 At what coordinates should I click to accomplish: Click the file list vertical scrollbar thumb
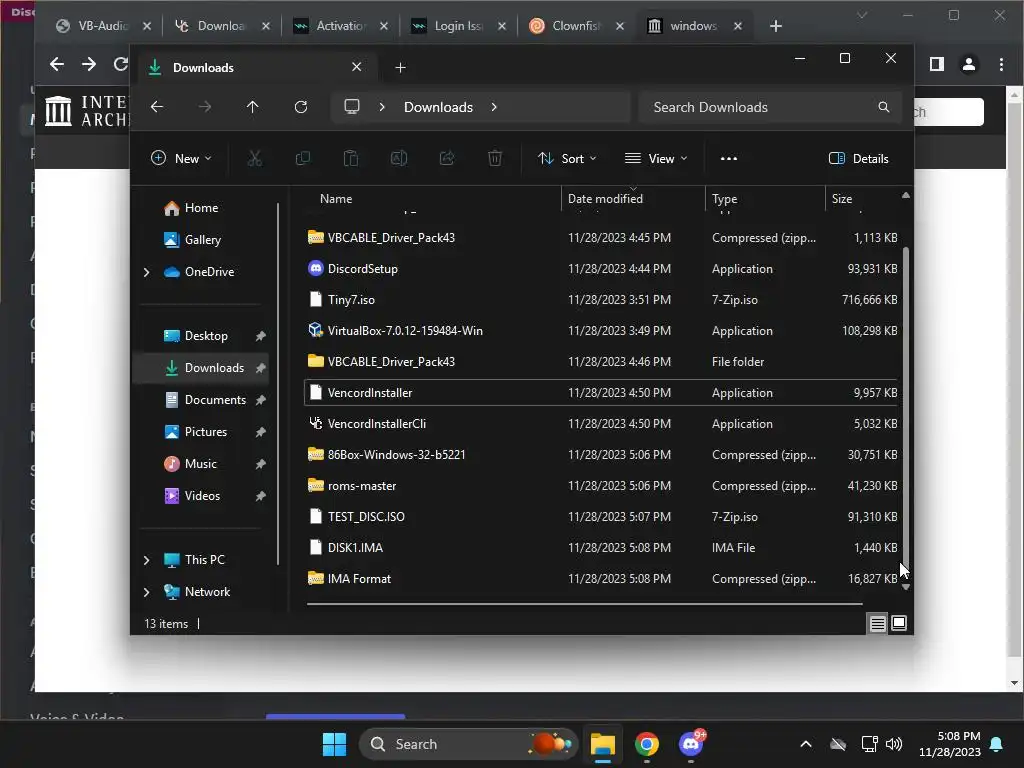pyautogui.click(x=906, y=410)
